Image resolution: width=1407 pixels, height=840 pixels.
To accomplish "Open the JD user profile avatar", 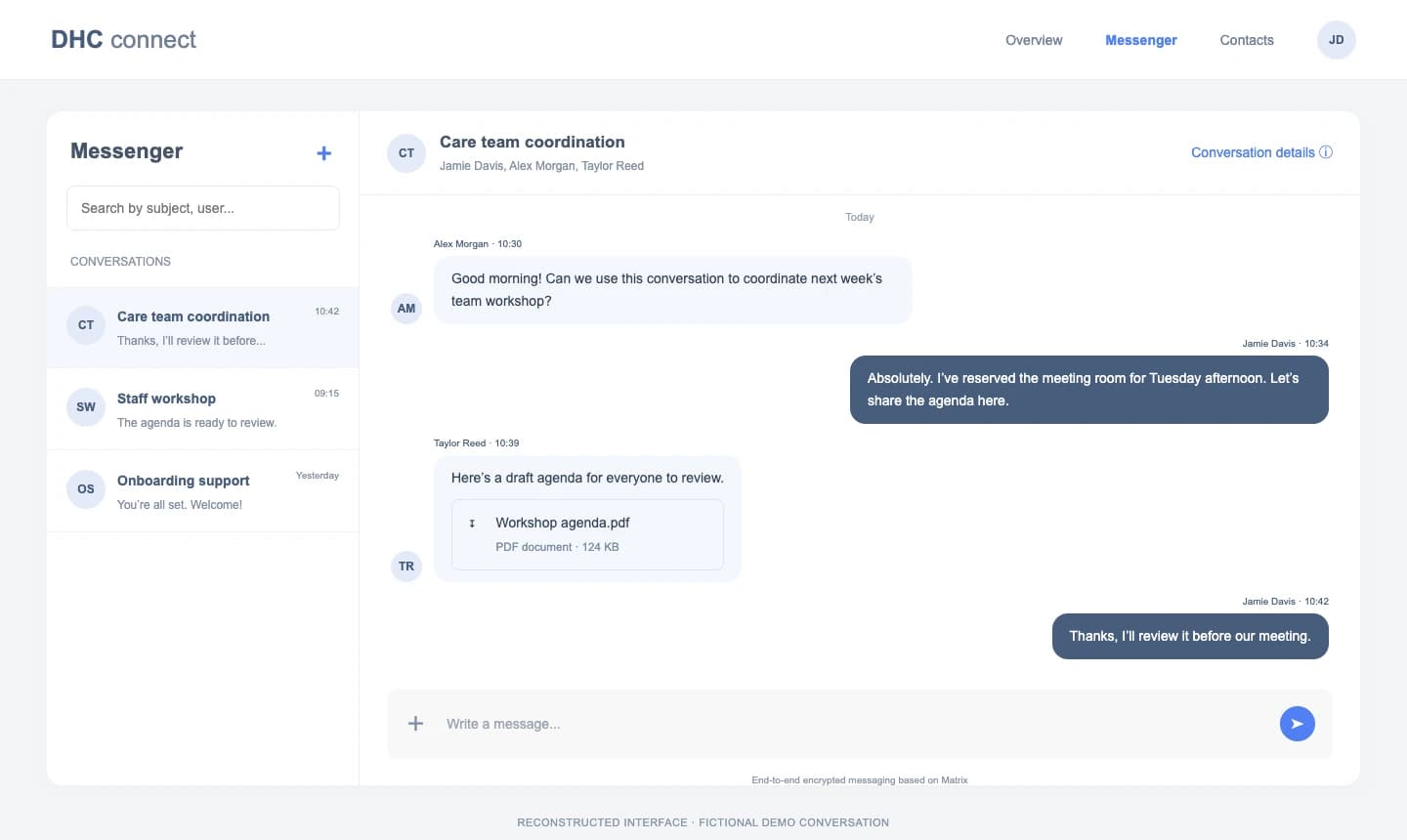I will click(x=1336, y=40).
